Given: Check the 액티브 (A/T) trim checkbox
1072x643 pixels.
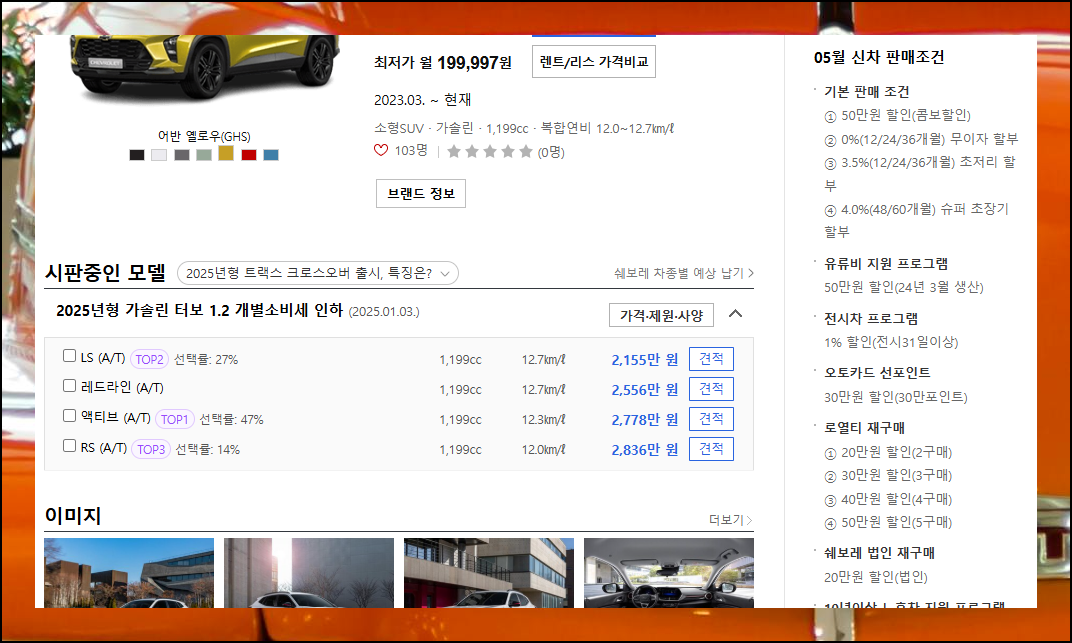Looking at the screenshot, I should click(x=69, y=415).
